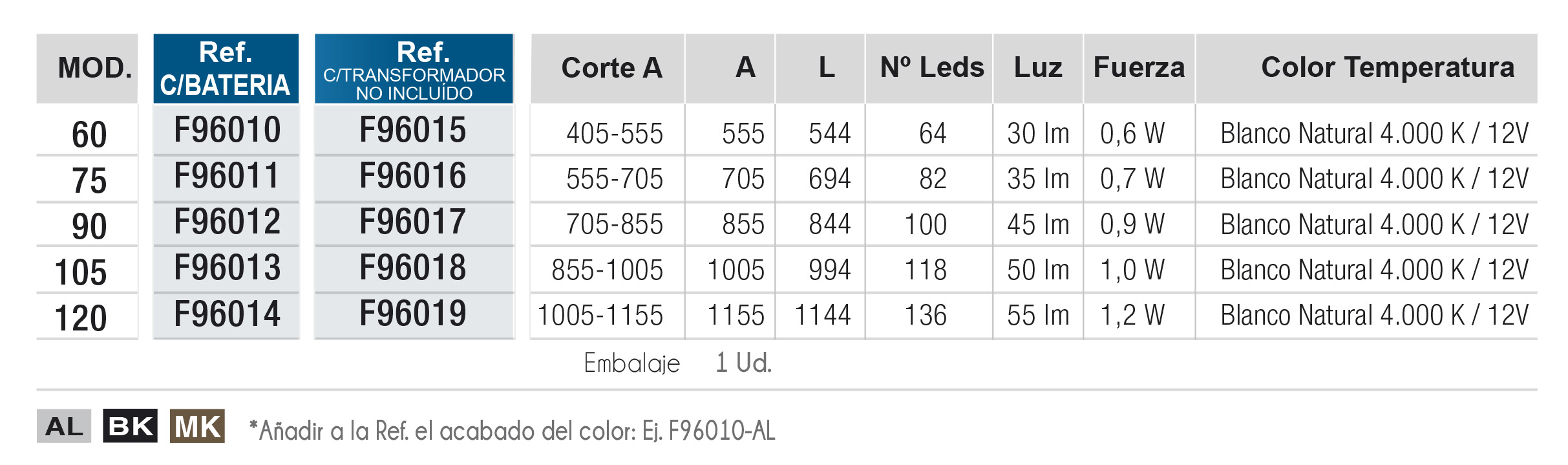Click reference code F96019
Image resolution: width=1568 pixels, height=465 pixels.
412,314
